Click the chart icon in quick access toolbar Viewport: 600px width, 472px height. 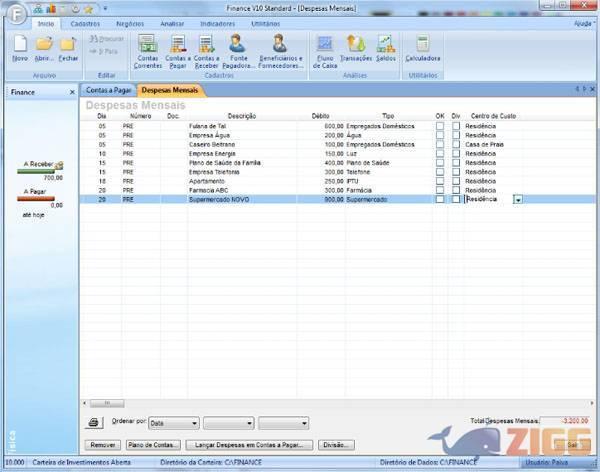[51, 8]
